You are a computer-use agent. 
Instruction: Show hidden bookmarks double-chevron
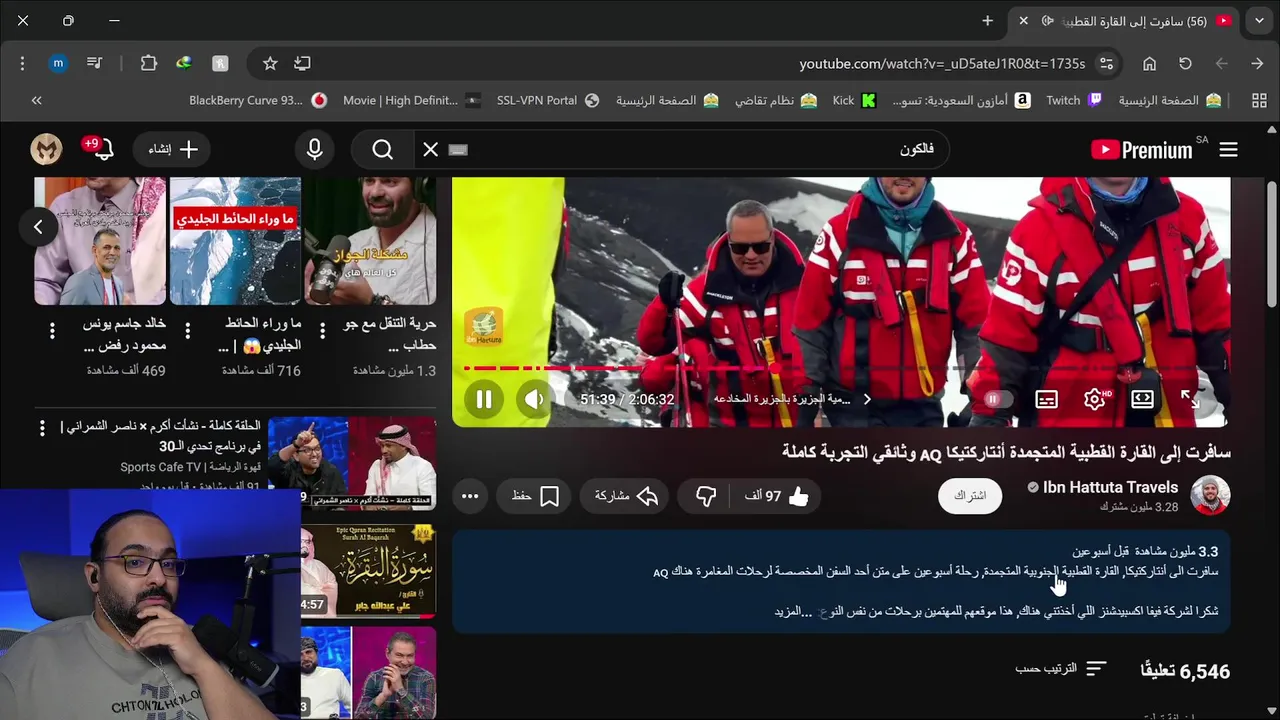(x=37, y=100)
